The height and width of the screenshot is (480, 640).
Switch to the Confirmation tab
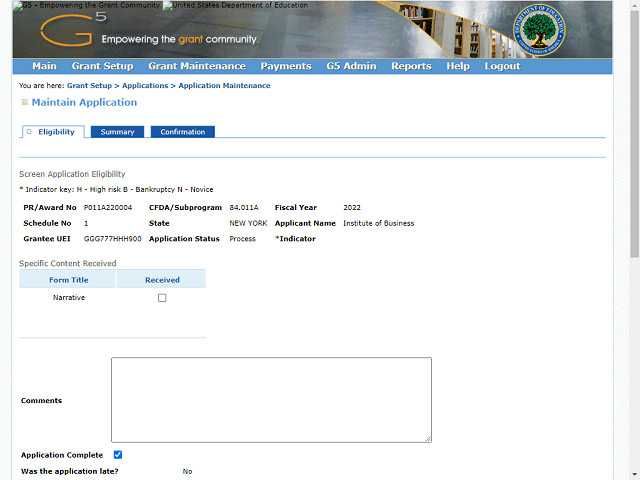[183, 132]
